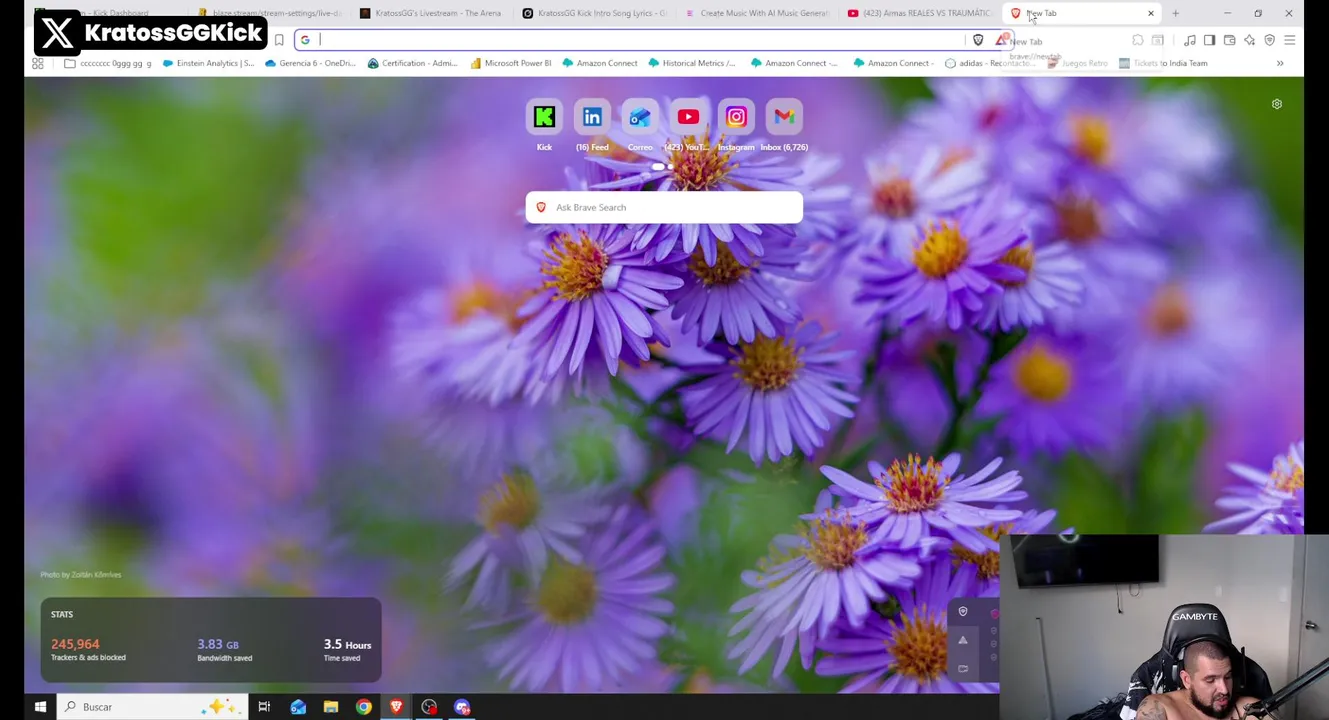1329x720 pixels.
Task: Click the Brave Rewards triangle card icon
Action: point(963,640)
